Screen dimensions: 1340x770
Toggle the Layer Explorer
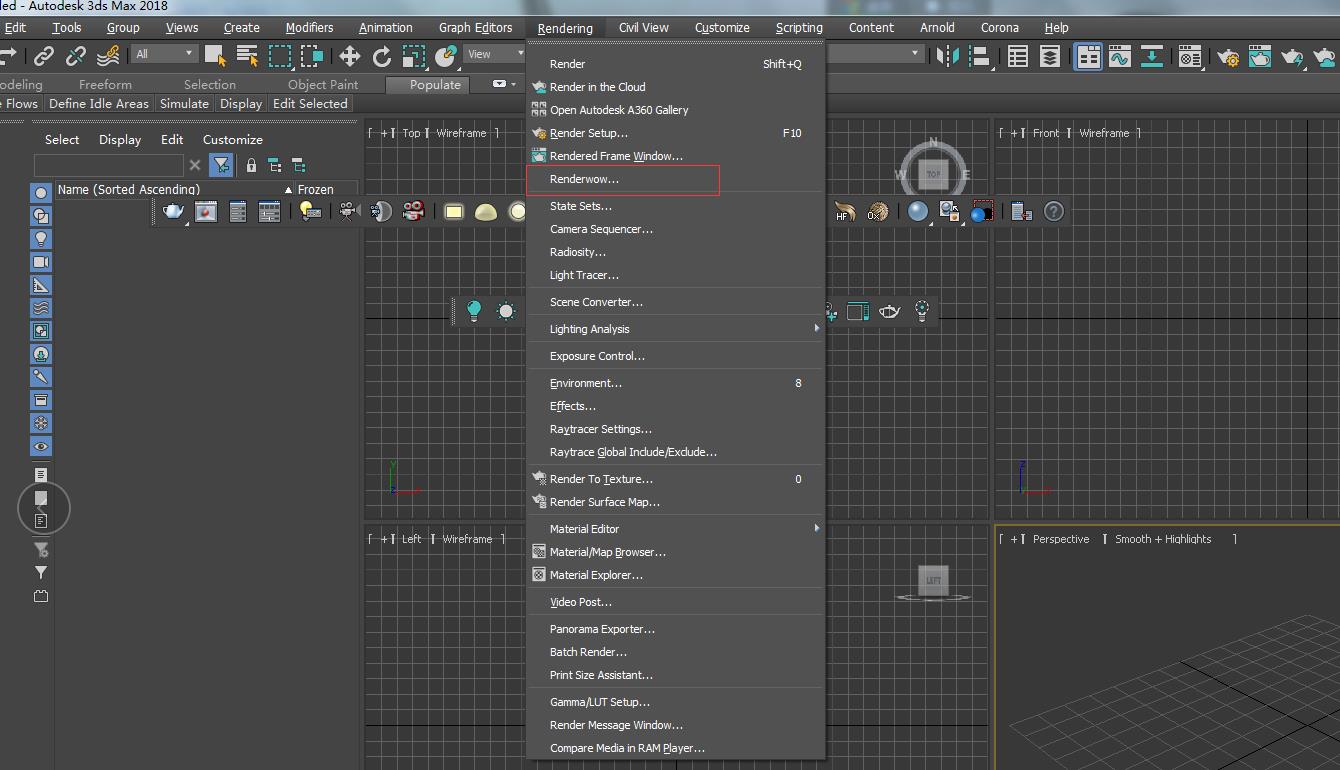[x=1049, y=56]
